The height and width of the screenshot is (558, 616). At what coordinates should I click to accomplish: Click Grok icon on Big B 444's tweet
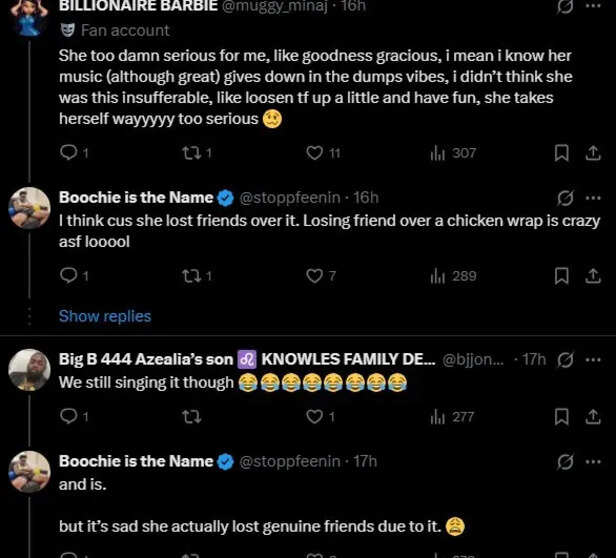(x=564, y=359)
